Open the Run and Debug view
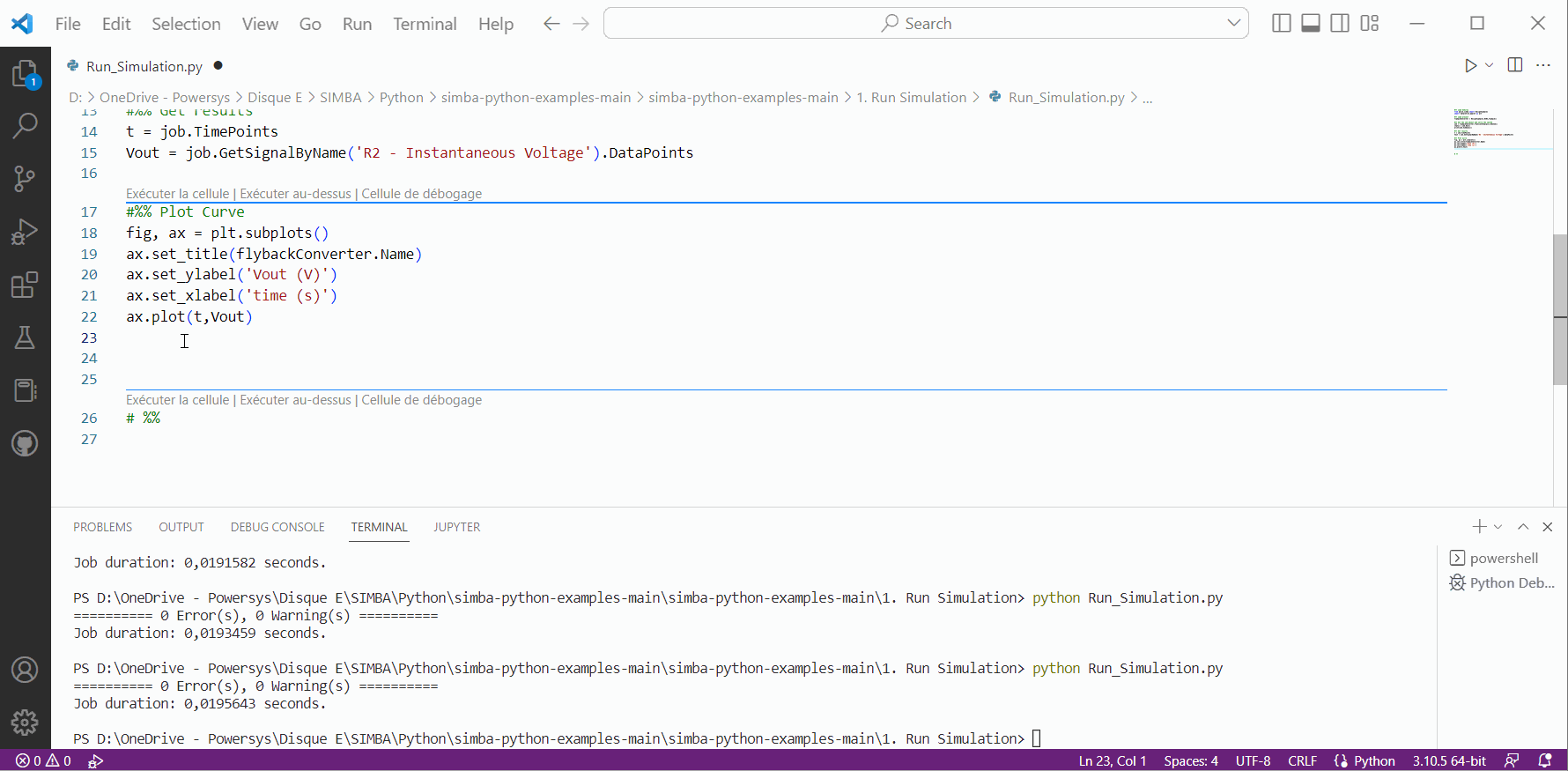The width and height of the screenshot is (1568, 771). 25,232
